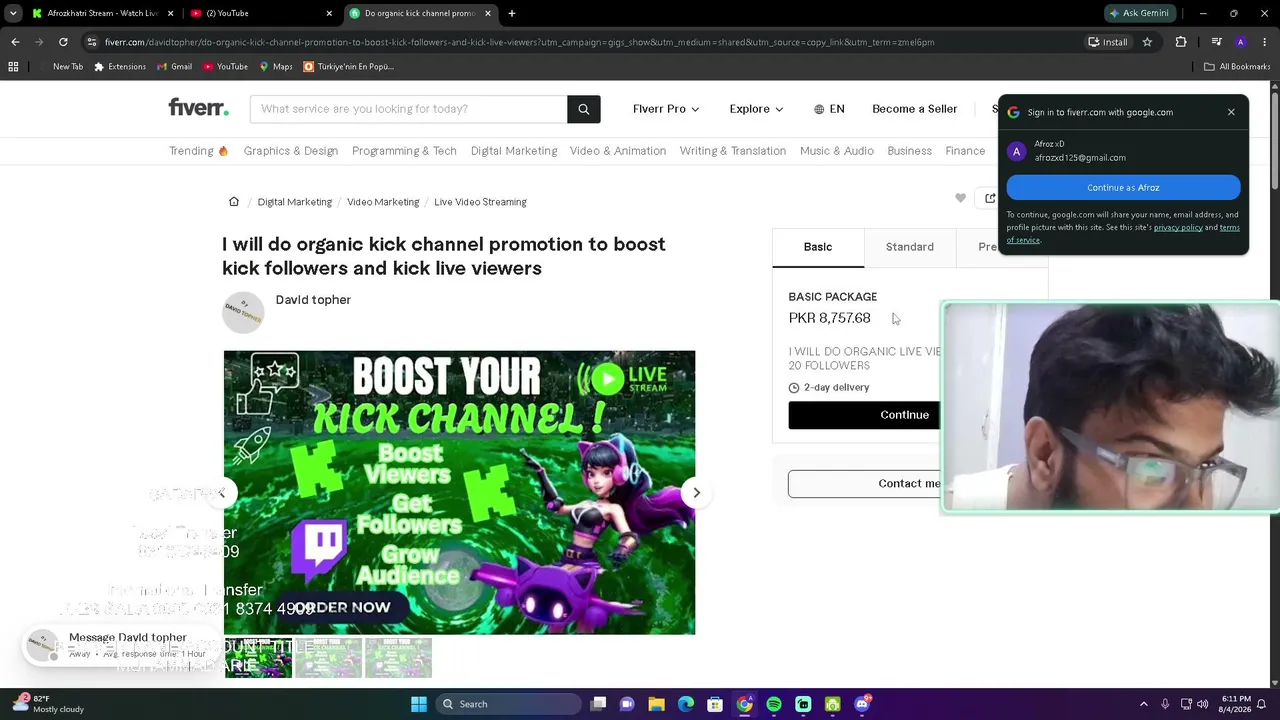Click the share gig icon
1280x720 pixels.
(x=990, y=198)
